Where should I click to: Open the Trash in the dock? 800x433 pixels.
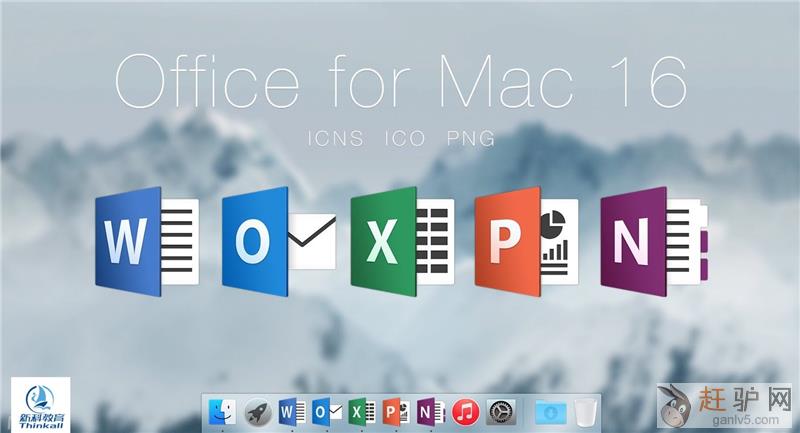[585, 411]
